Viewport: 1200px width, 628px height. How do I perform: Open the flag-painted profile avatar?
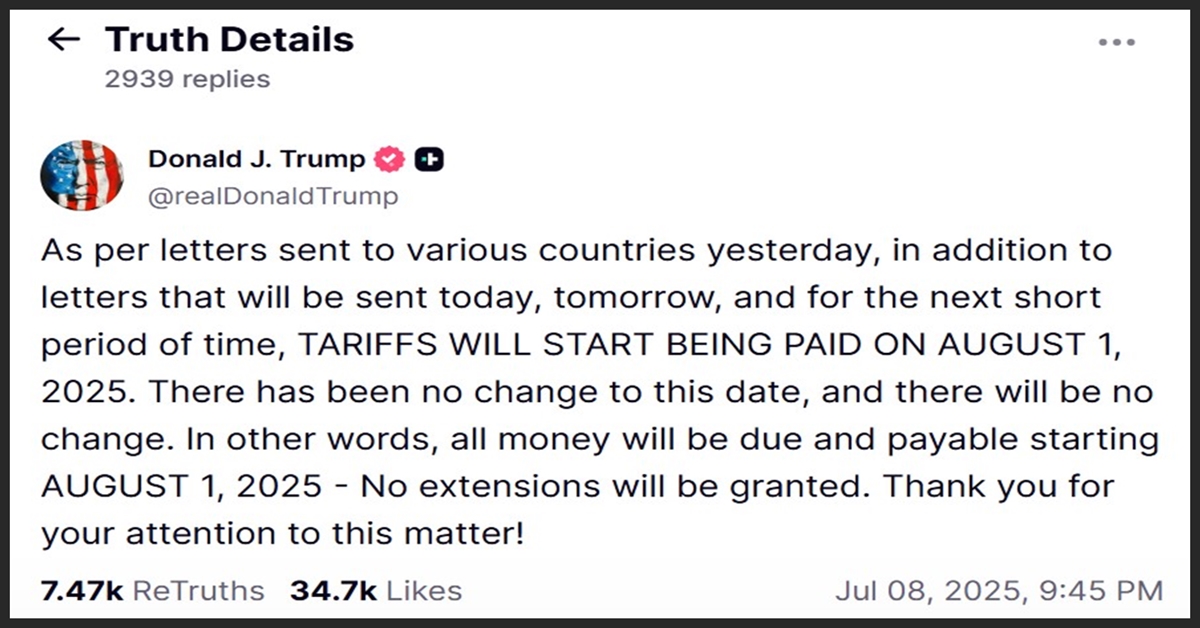(x=82, y=175)
